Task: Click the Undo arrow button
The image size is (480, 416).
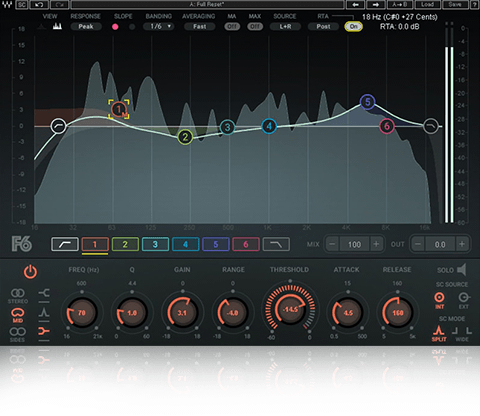Action: coord(39,4)
